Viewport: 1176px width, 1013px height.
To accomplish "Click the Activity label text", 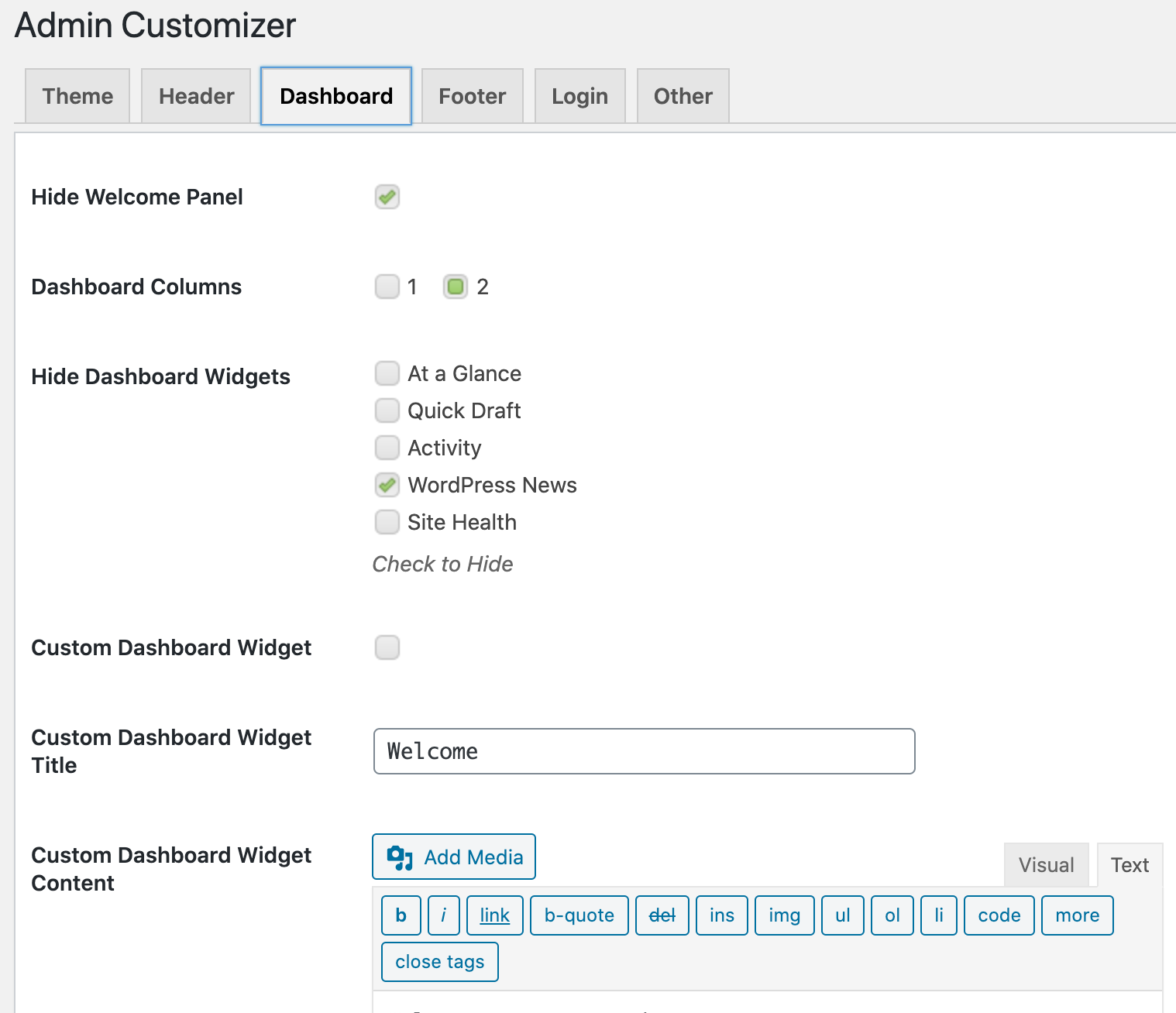I will (445, 448).
